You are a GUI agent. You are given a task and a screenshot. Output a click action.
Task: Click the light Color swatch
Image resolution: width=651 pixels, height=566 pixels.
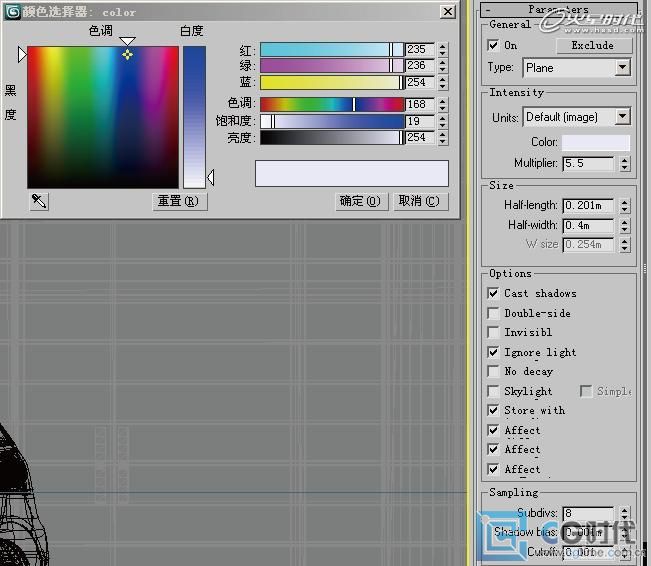point(595,142)
